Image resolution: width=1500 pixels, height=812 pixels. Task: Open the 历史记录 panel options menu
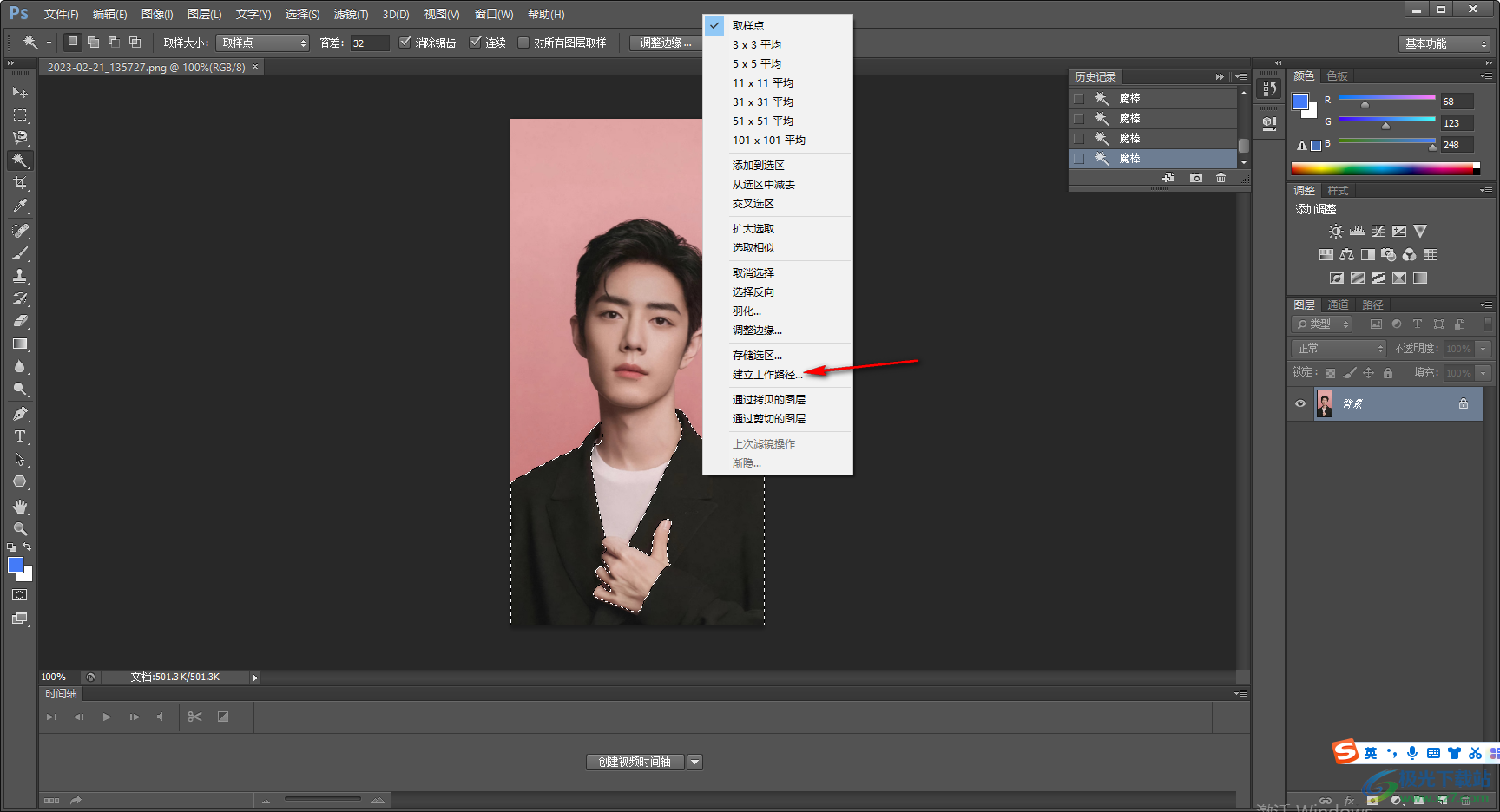pos(1241,77)
